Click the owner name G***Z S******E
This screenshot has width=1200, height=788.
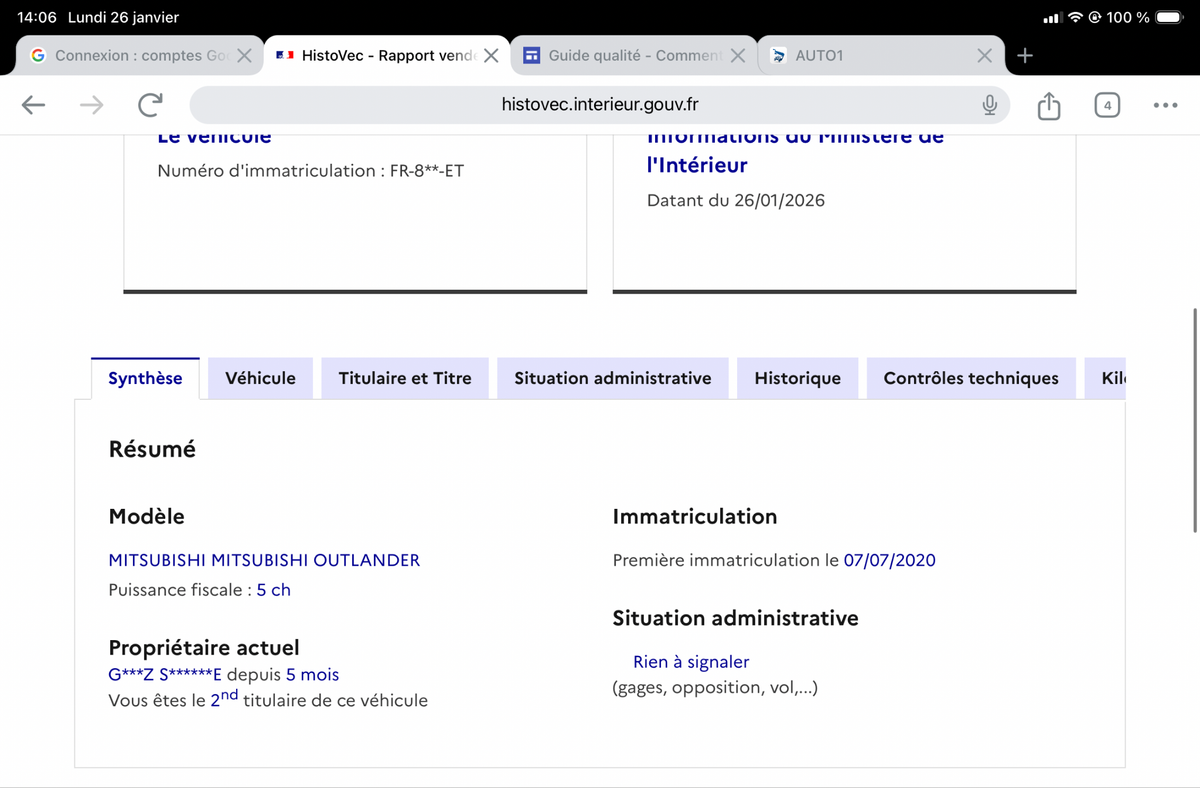coord(165,675)
